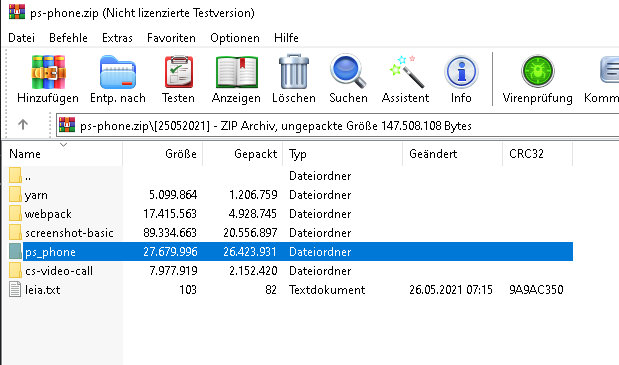Click size value 89.334.663
This screenshot has width=619, height=365.
coord(170,233)
